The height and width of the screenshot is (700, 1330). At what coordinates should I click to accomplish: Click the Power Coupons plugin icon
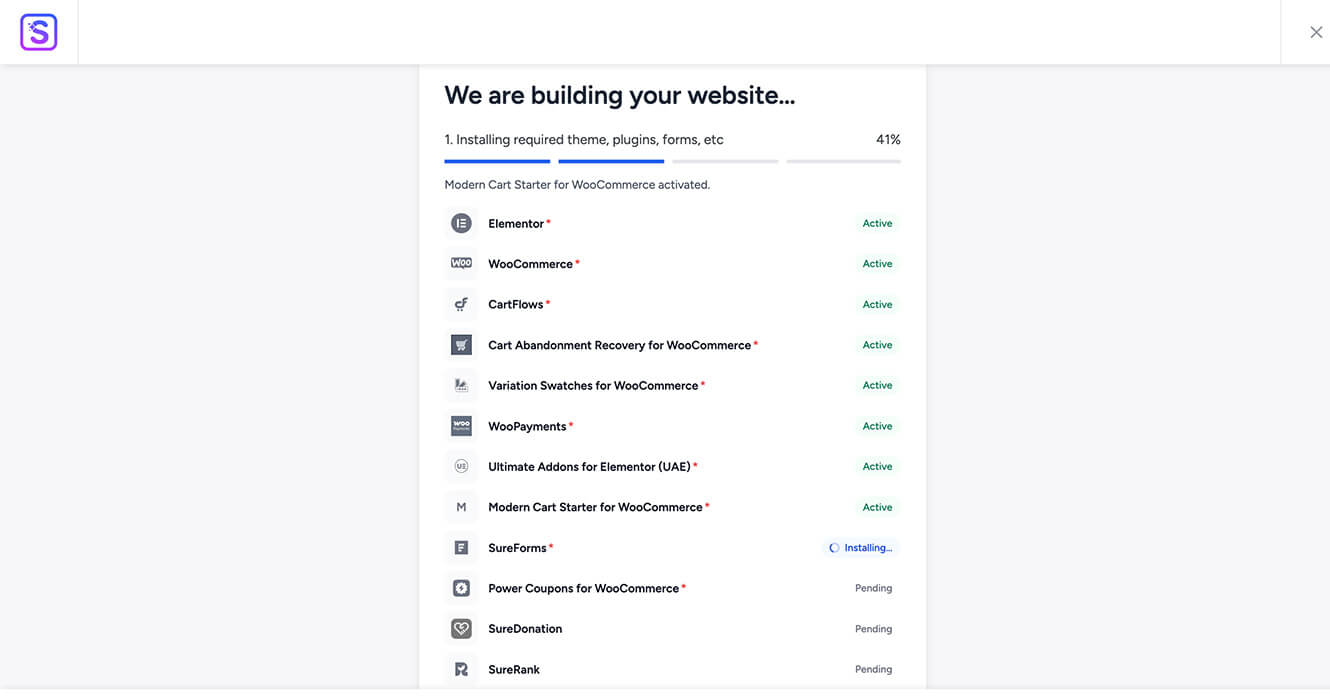[x=461, y=588]
